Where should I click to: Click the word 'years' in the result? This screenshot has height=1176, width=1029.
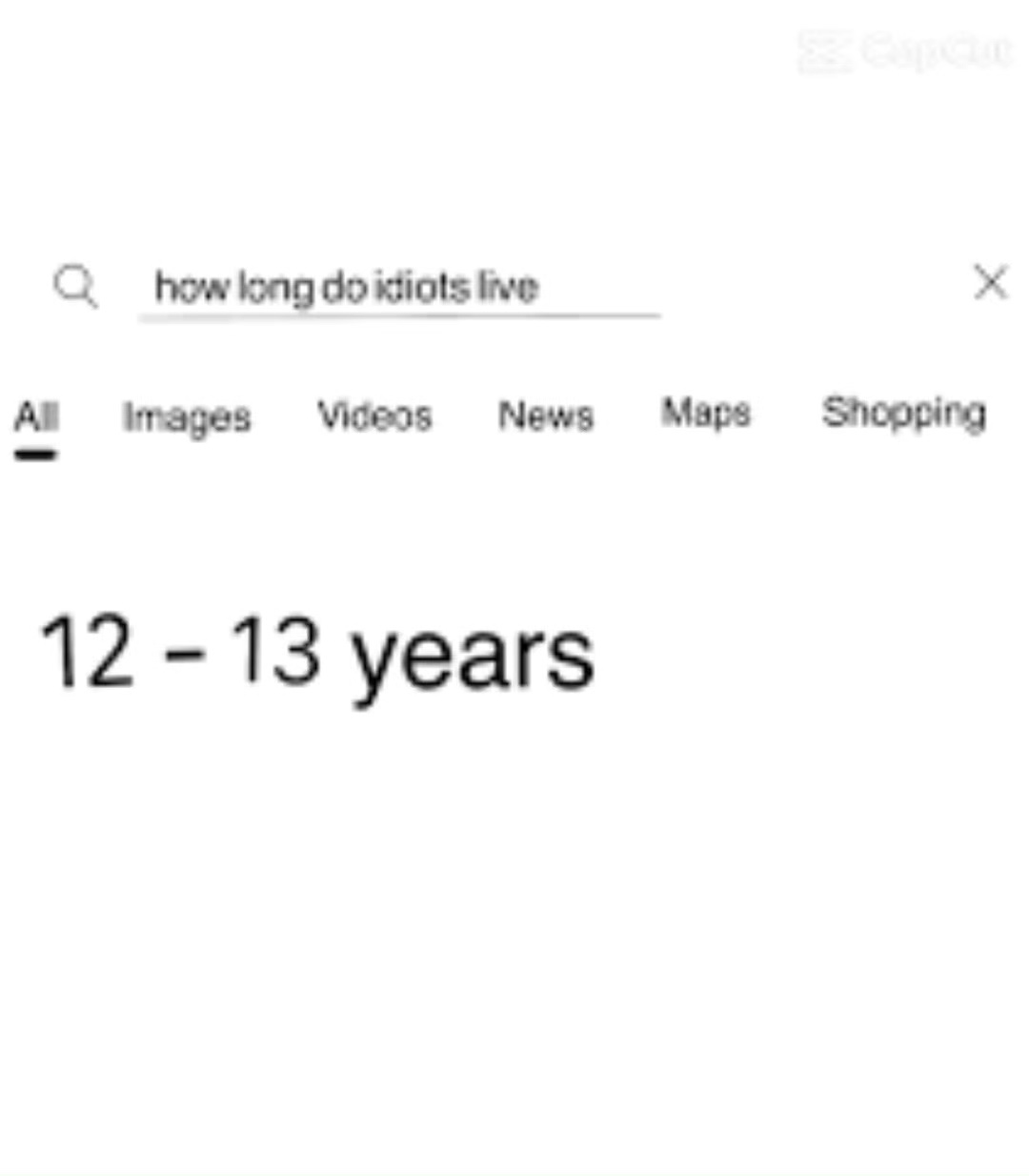click(473, 662)
